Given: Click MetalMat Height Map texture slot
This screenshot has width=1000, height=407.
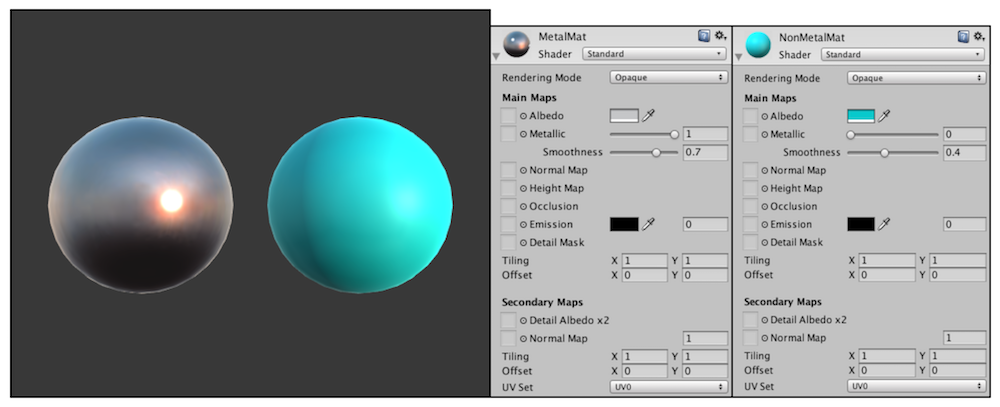Looking at the screenshot, I should (x=508, y=188).
